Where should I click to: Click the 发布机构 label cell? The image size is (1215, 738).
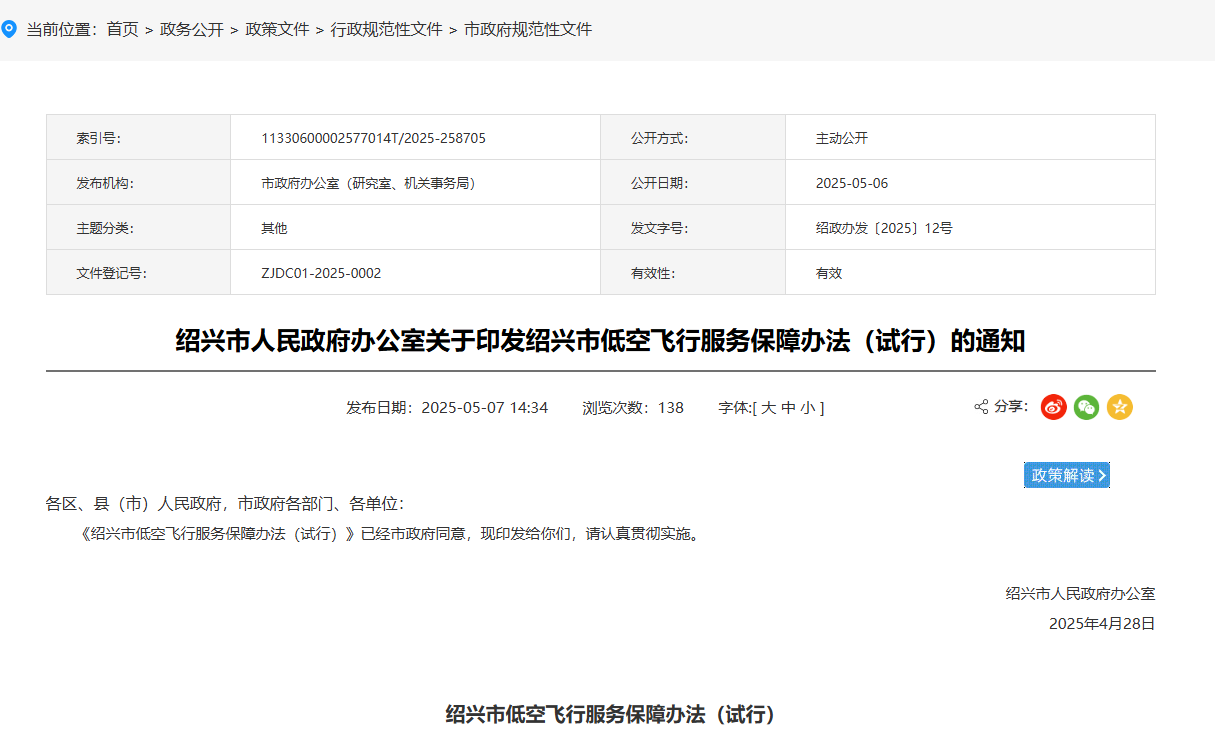(x=139, y=183)
